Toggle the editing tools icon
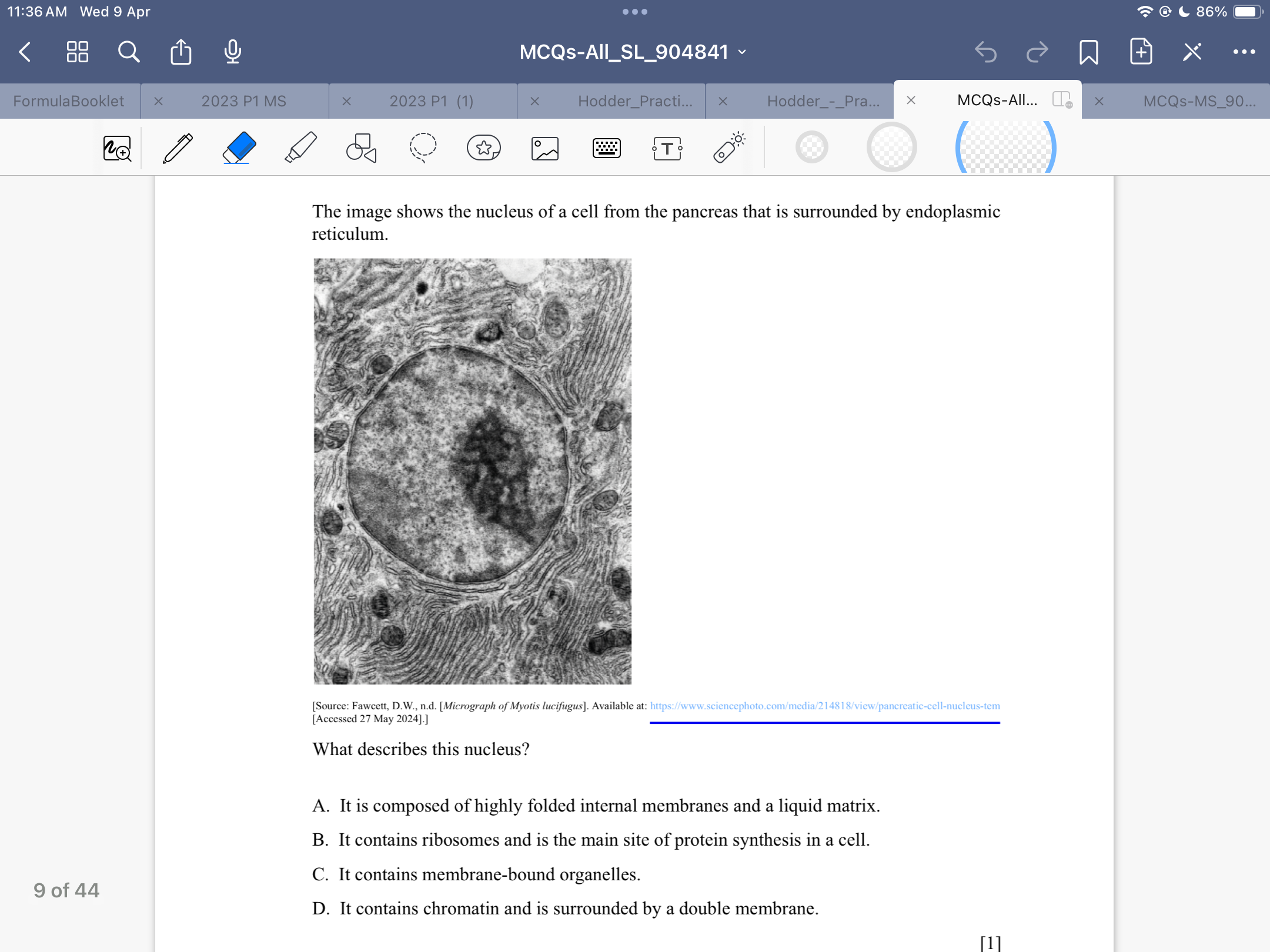Image resolution: width=1270 pixels, height=952 pixels. coord(1192,52)
